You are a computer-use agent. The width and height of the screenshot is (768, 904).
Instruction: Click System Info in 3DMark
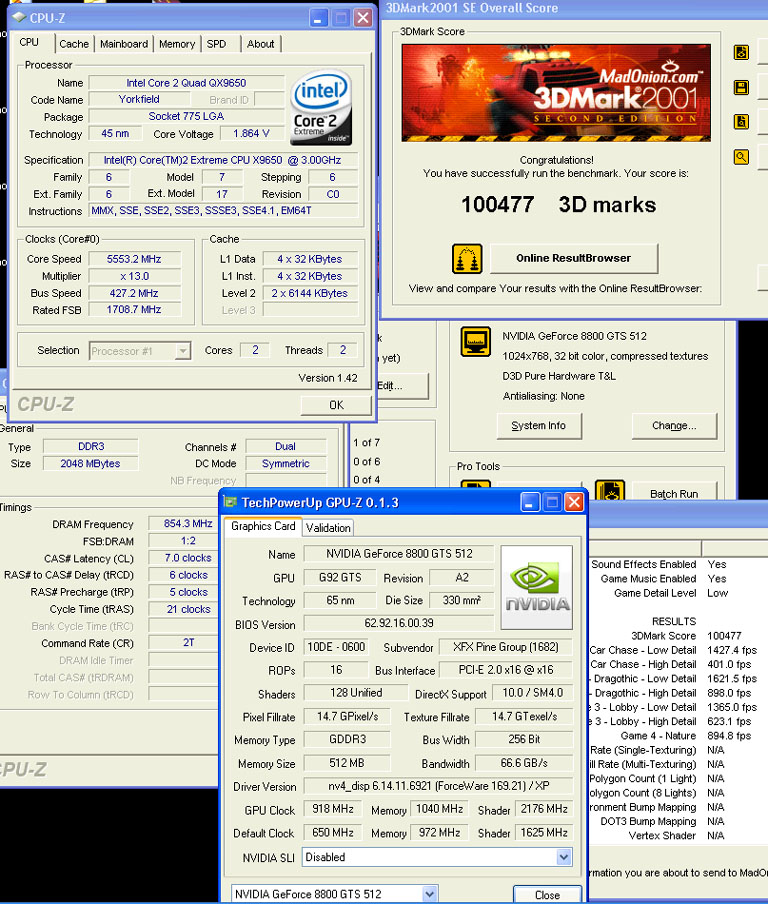[539, 425]
